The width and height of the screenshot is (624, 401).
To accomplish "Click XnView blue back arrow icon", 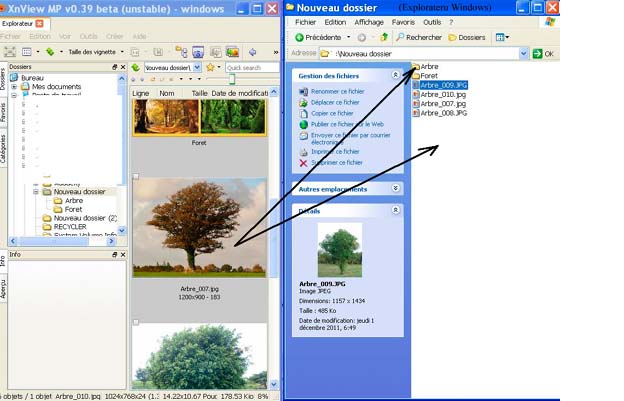I will pyautogui.click(x=252, y=52).
